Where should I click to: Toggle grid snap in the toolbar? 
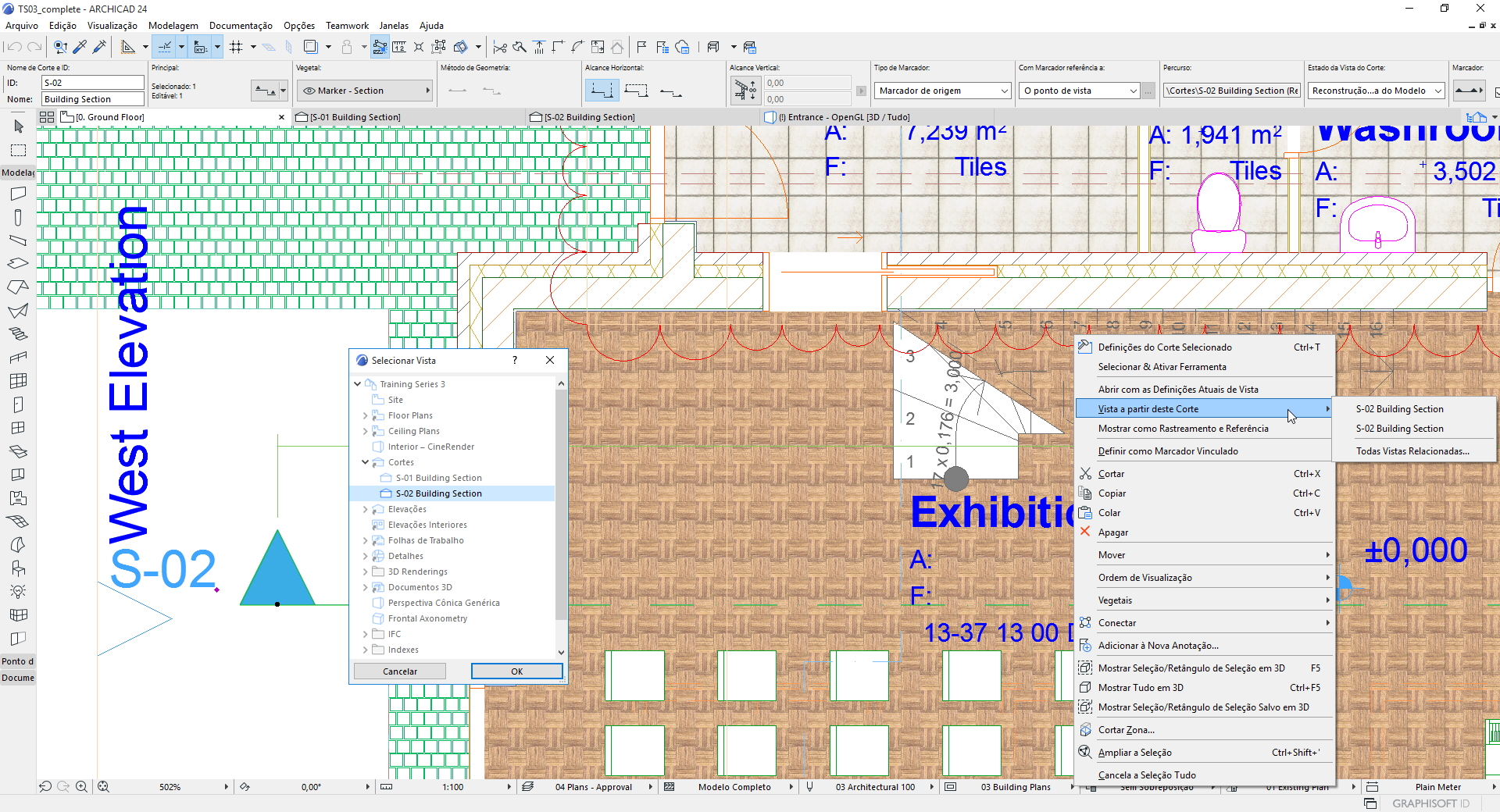tap(237, 47)
